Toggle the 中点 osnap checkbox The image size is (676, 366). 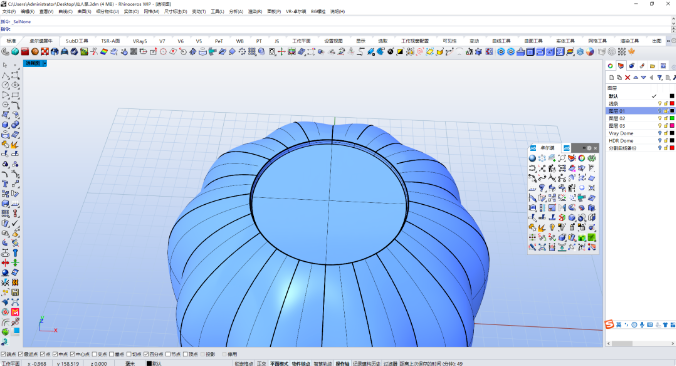click(x=55, y=354)
